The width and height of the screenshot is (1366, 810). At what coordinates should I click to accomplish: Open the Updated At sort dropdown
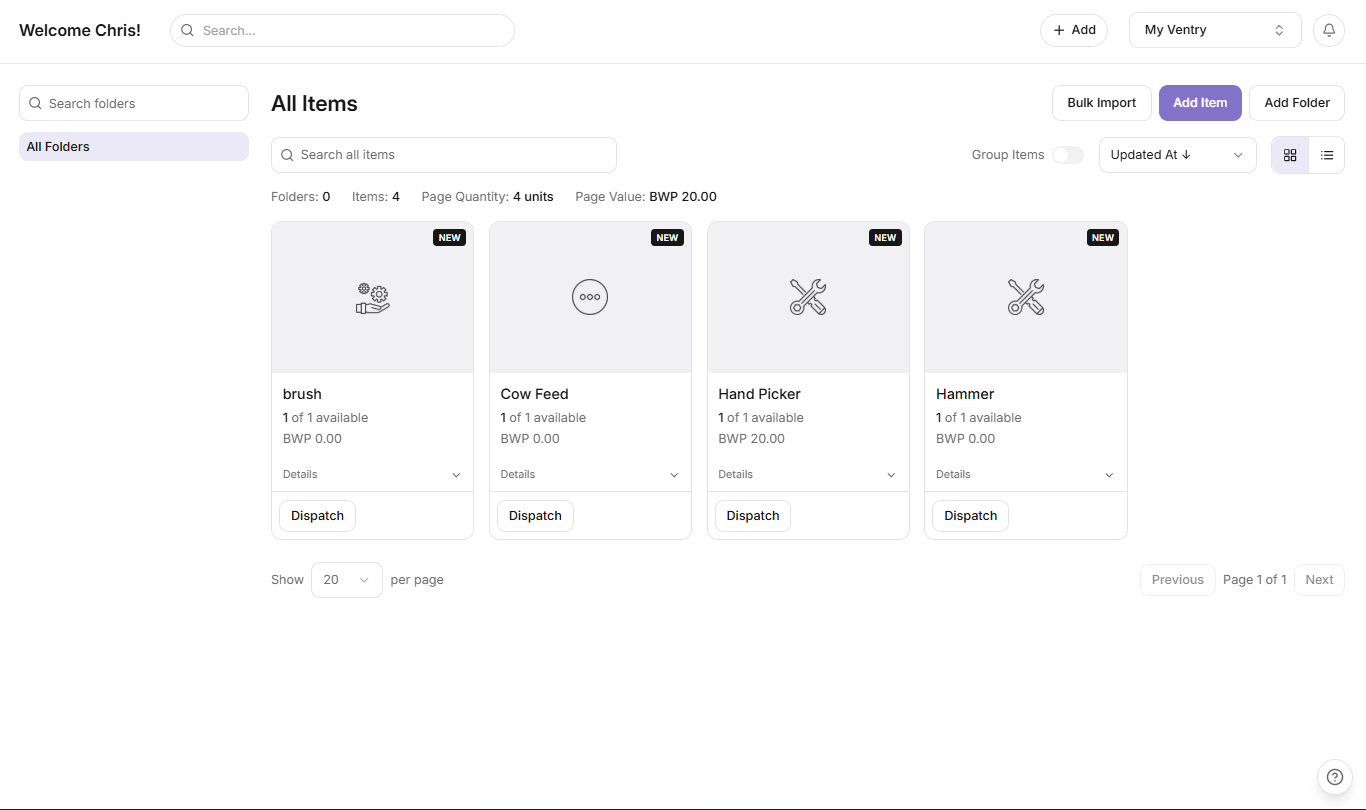pos(1178,155)
